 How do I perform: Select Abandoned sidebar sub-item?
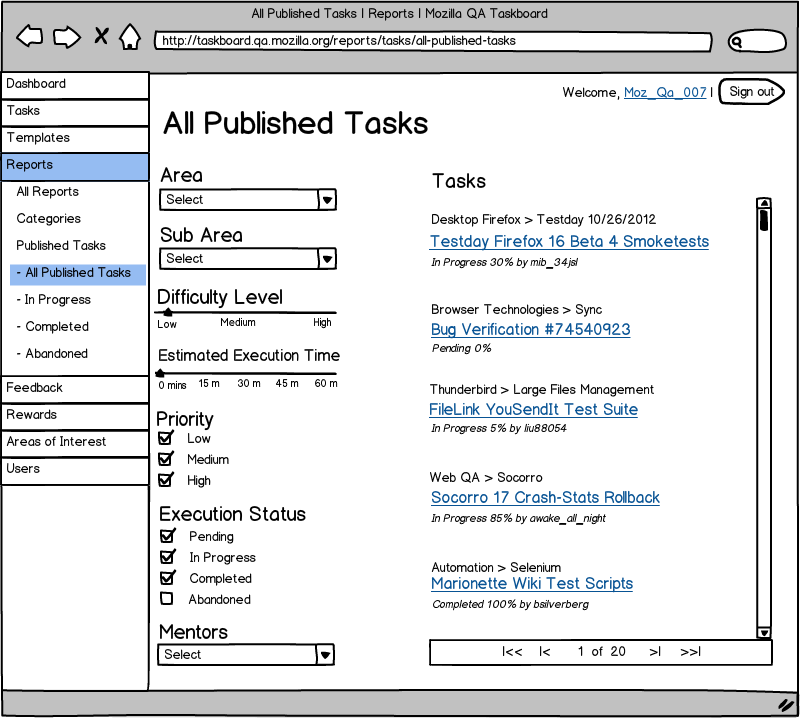click(x=52, y=354)
